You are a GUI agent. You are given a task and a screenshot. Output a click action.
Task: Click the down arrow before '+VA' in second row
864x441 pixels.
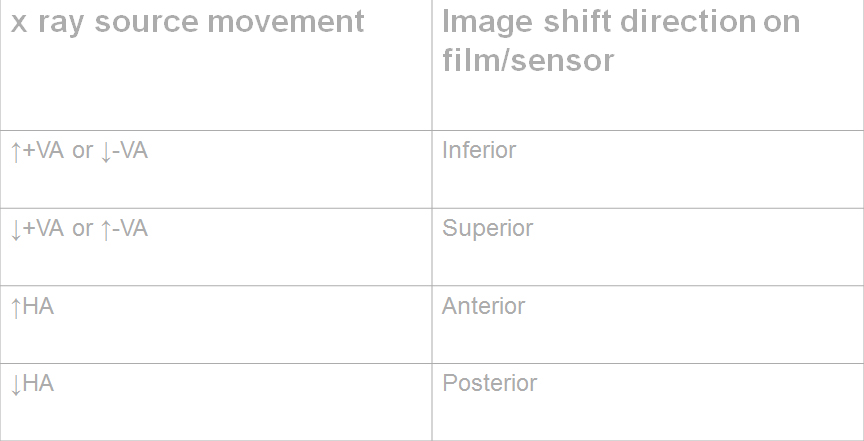point(16,229)
